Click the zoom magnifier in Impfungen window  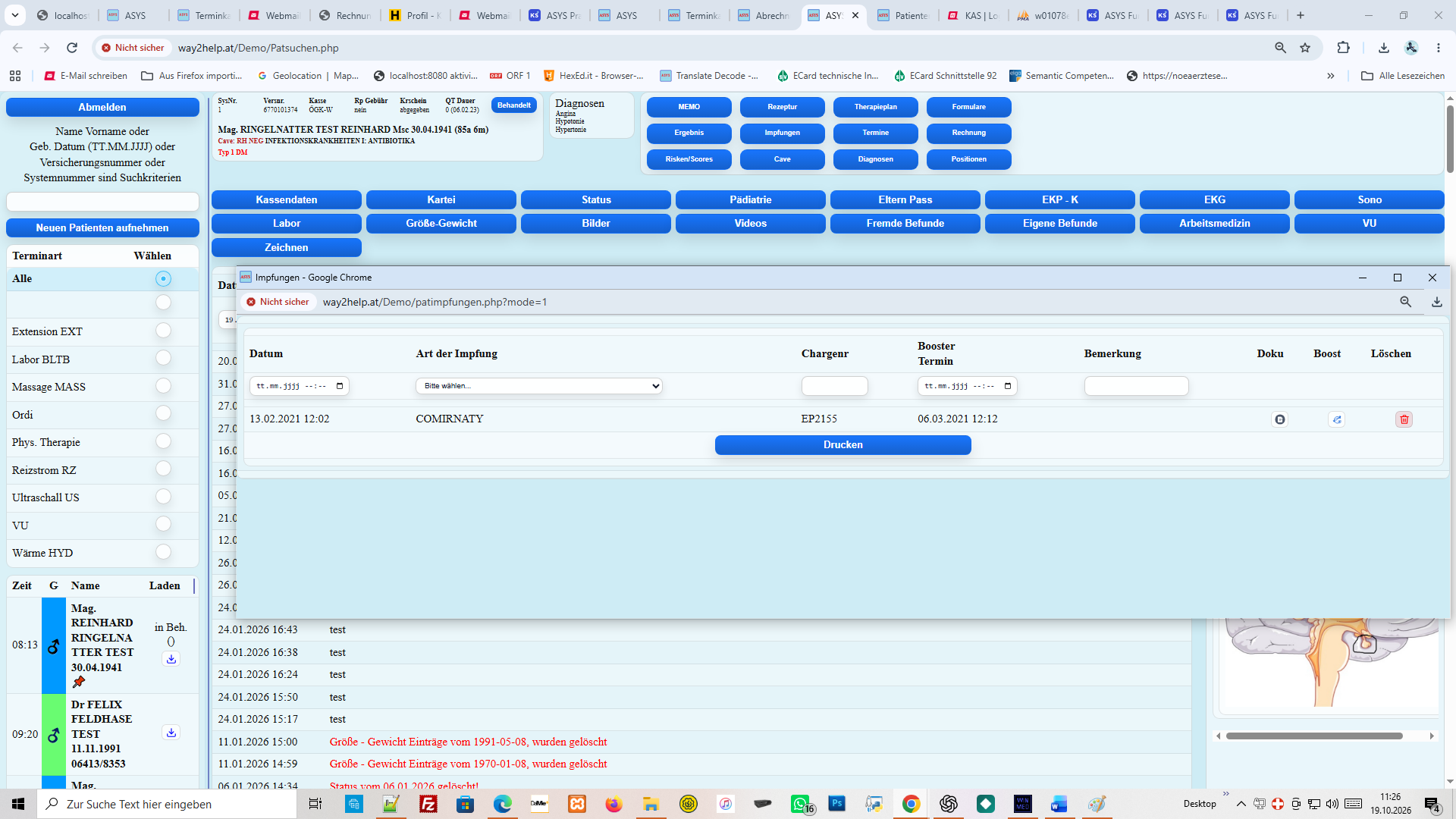(1405, 302)
